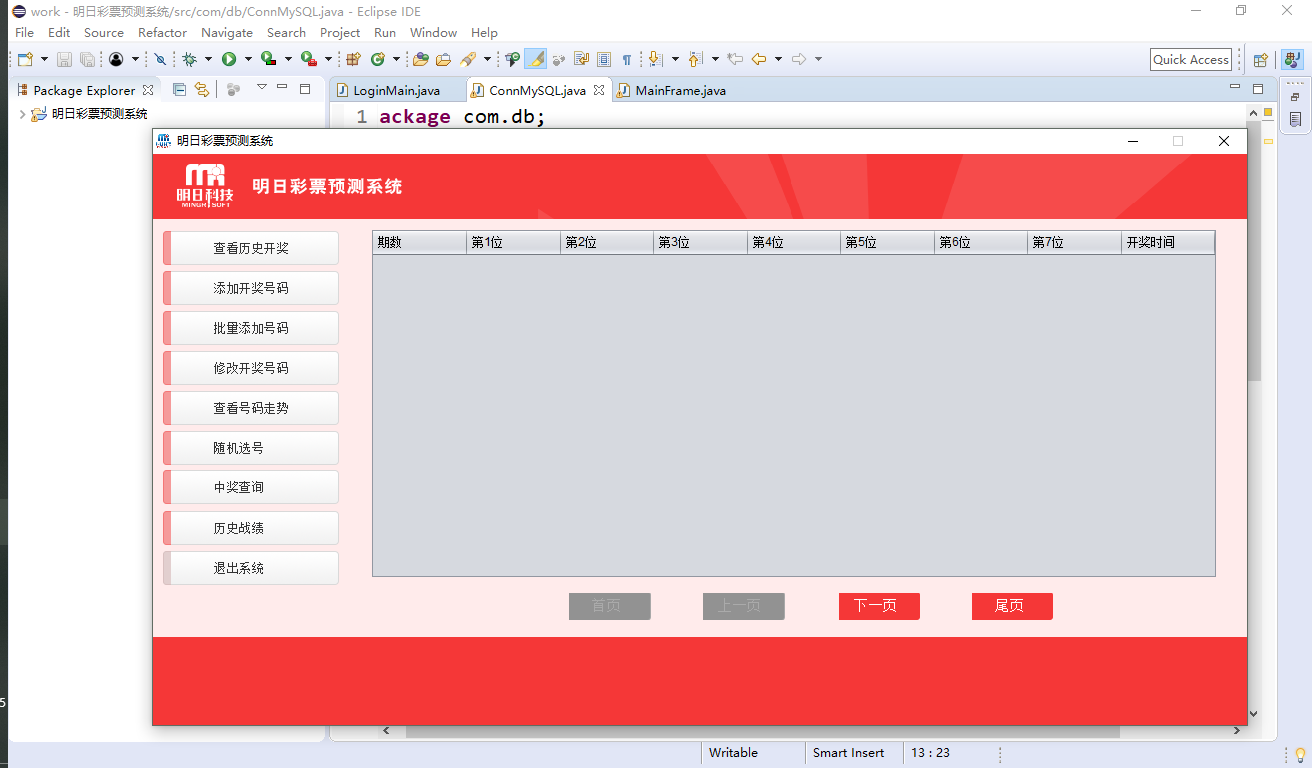Switch to the LoginMain.java tab
The image size is (1312, 768).
(396, 90)
